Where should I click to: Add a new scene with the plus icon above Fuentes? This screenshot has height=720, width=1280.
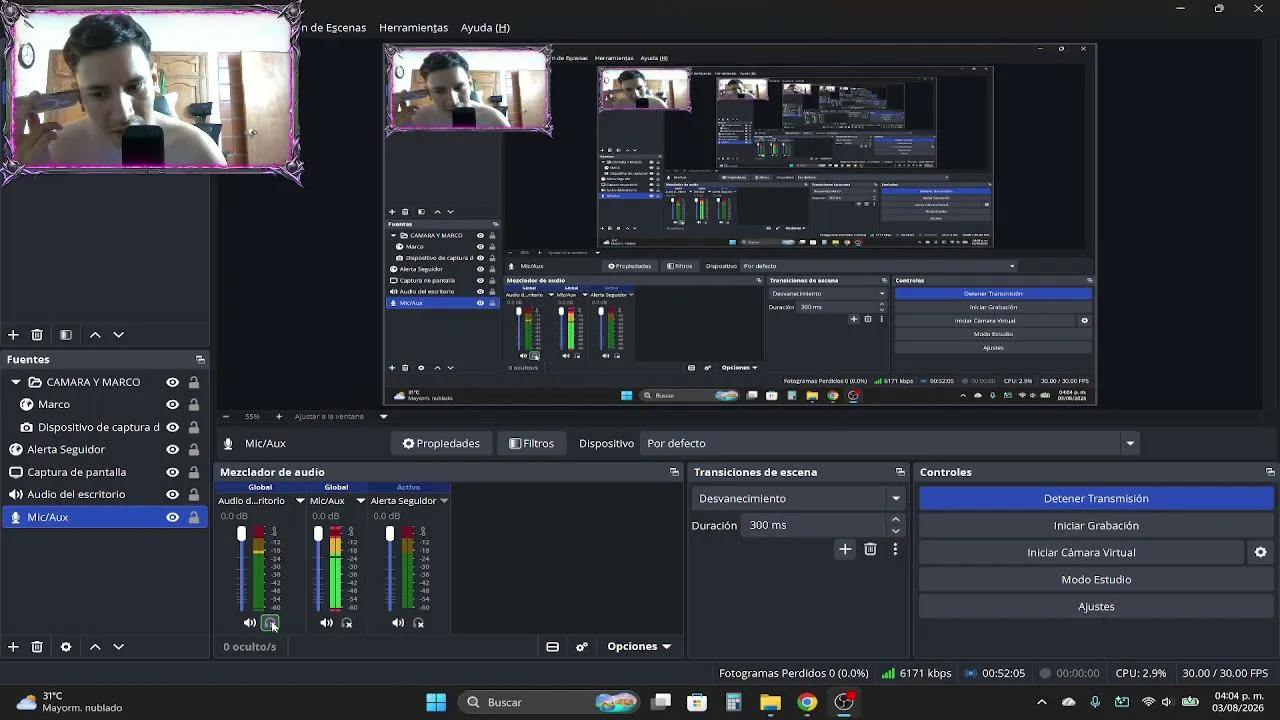tap(13, 335)
